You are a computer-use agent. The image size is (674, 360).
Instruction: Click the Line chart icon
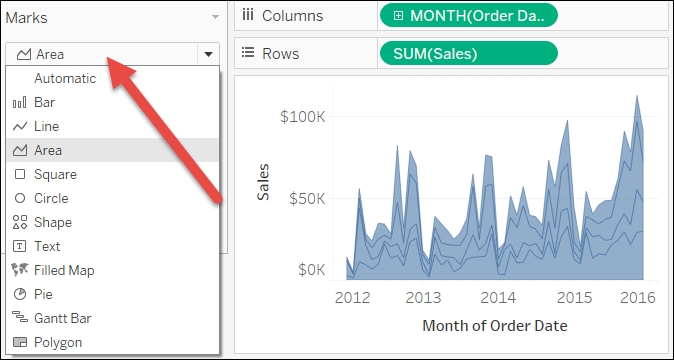(x=20, y=126)
